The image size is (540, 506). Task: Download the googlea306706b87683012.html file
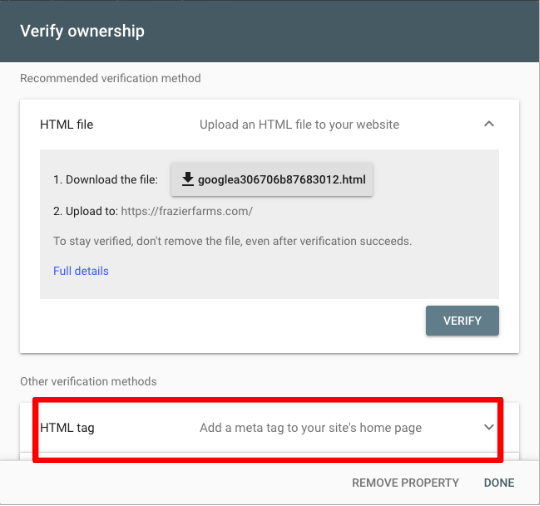point(272,179)
